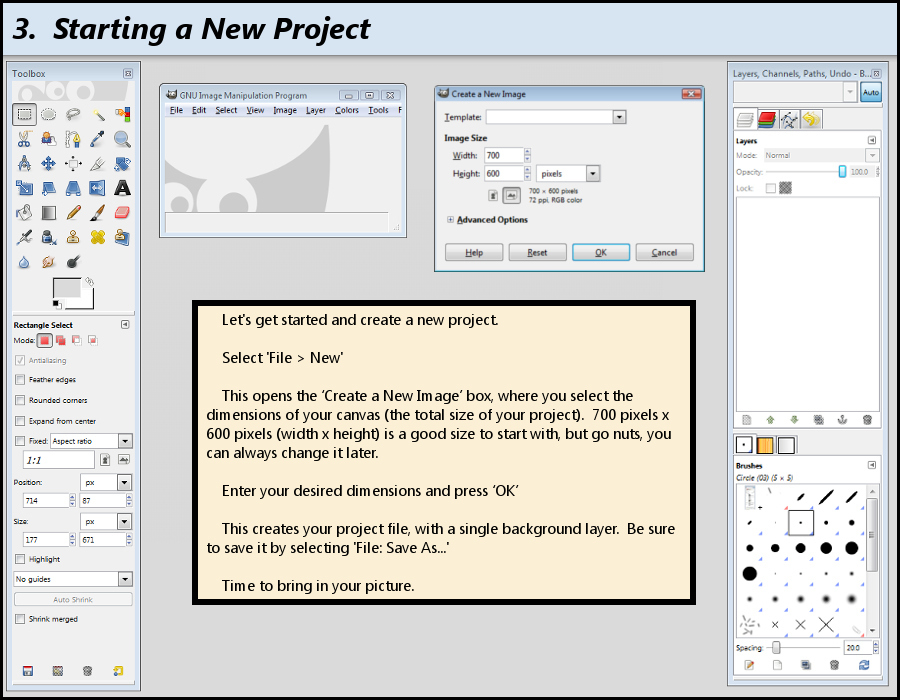Switch to the Channels tab
The image size is (900, 700).
[766, 118]
